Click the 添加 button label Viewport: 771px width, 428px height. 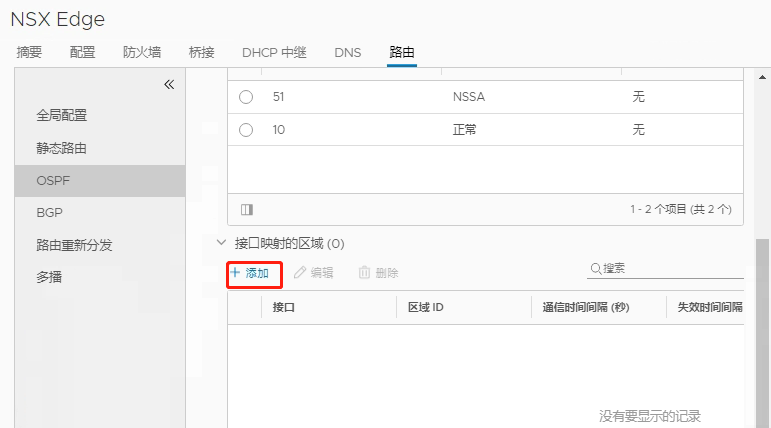point(257,273)
